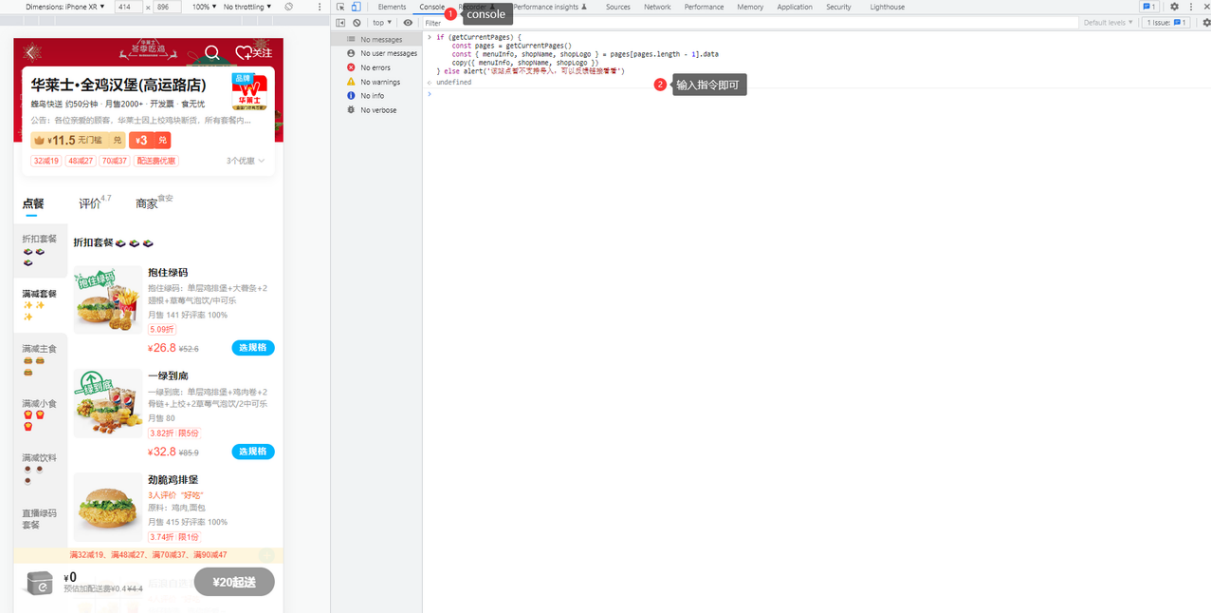
Task: Select the No errors filter item
Action: 375,68
